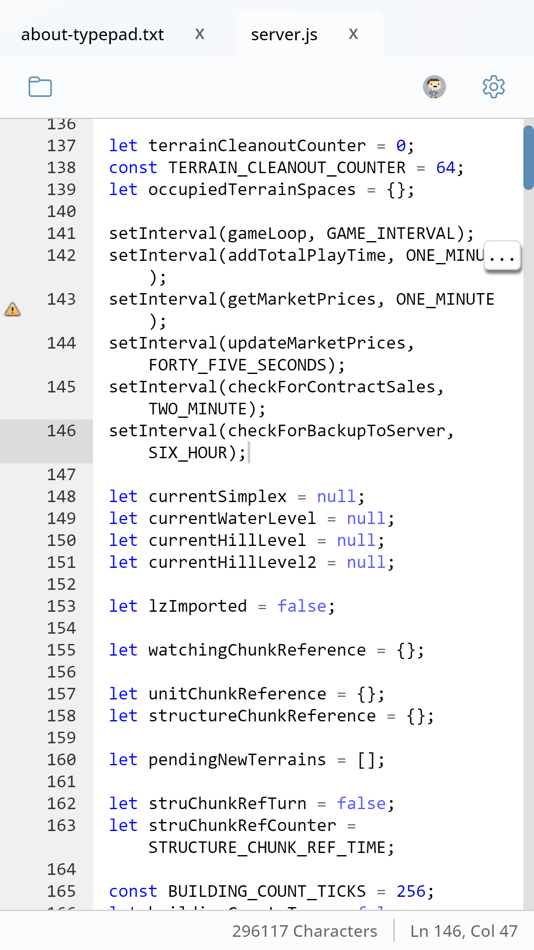534x950 pixels.
Task: Click the vertical scrollbar thumb
Action: (x=529, y=158)
